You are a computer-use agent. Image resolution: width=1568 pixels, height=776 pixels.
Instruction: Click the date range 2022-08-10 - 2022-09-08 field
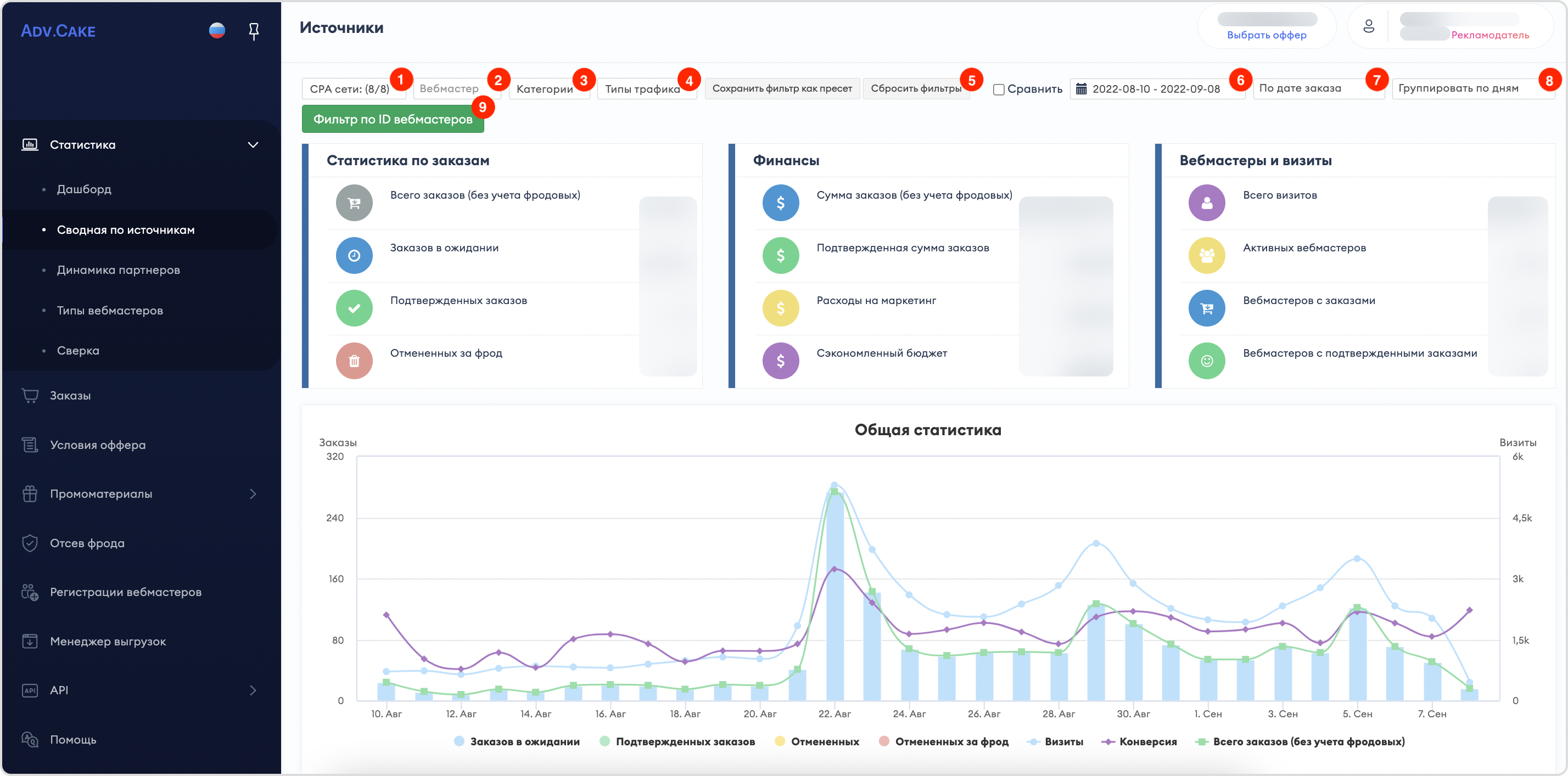(x=1157, y=89)
